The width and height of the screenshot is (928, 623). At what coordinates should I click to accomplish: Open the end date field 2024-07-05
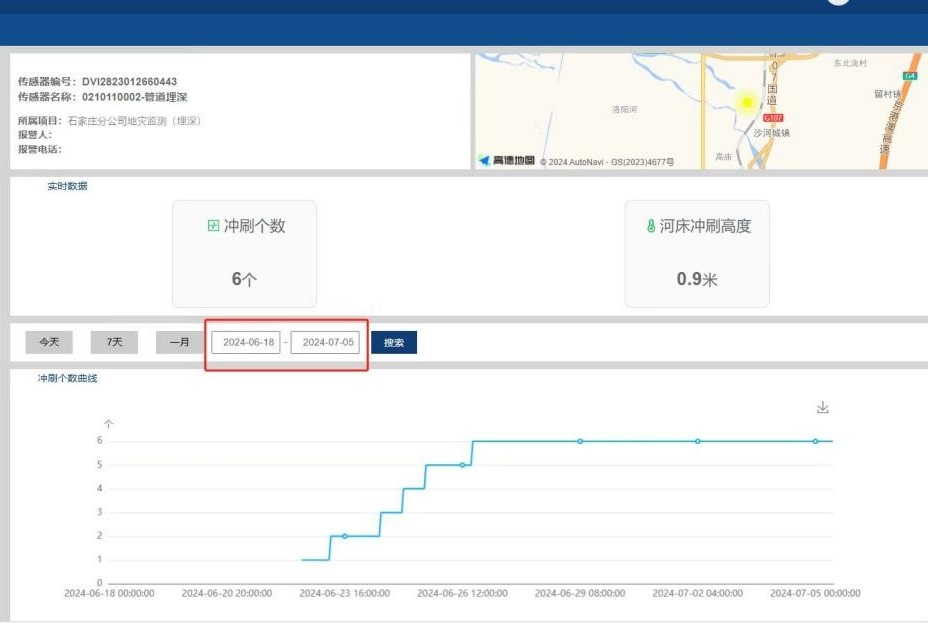(325, 342)
